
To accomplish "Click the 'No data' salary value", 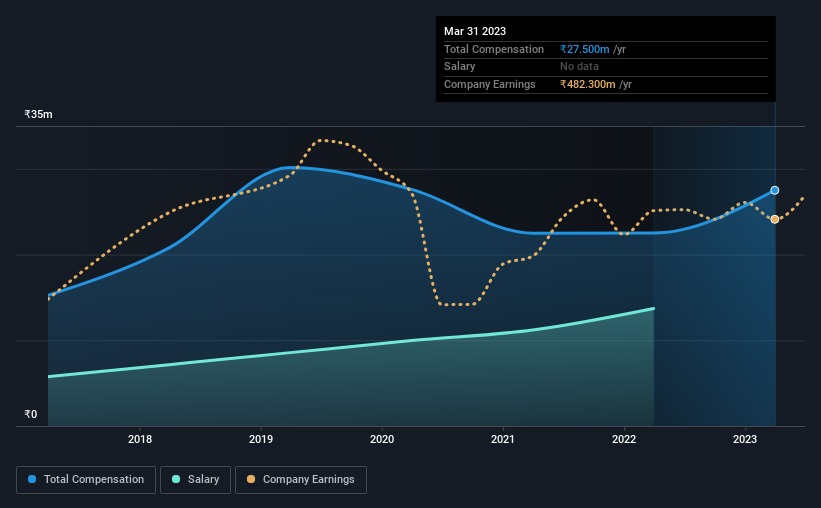I will (579, 67).
